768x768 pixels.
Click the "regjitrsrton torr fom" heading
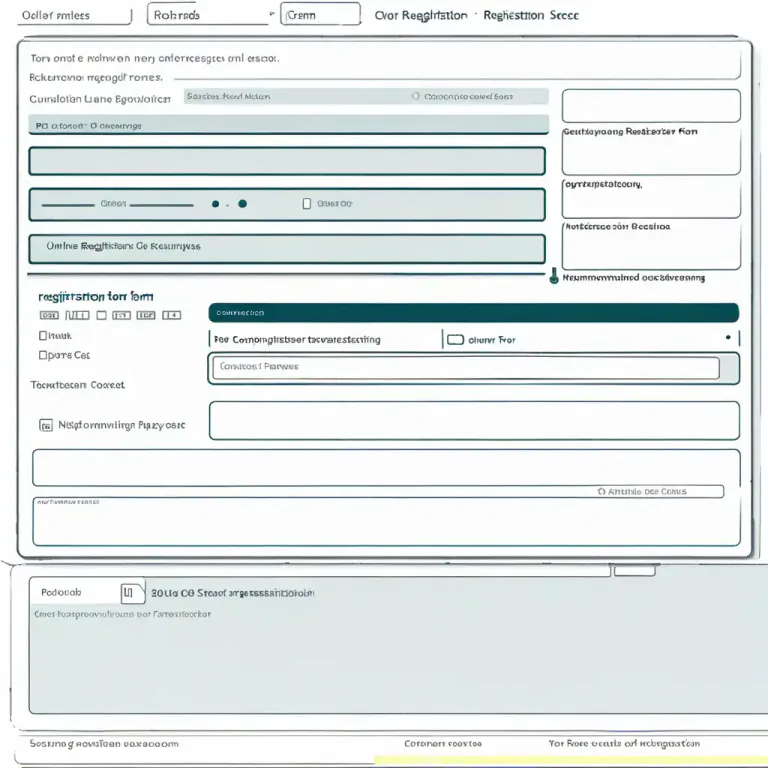click(96, 296)
